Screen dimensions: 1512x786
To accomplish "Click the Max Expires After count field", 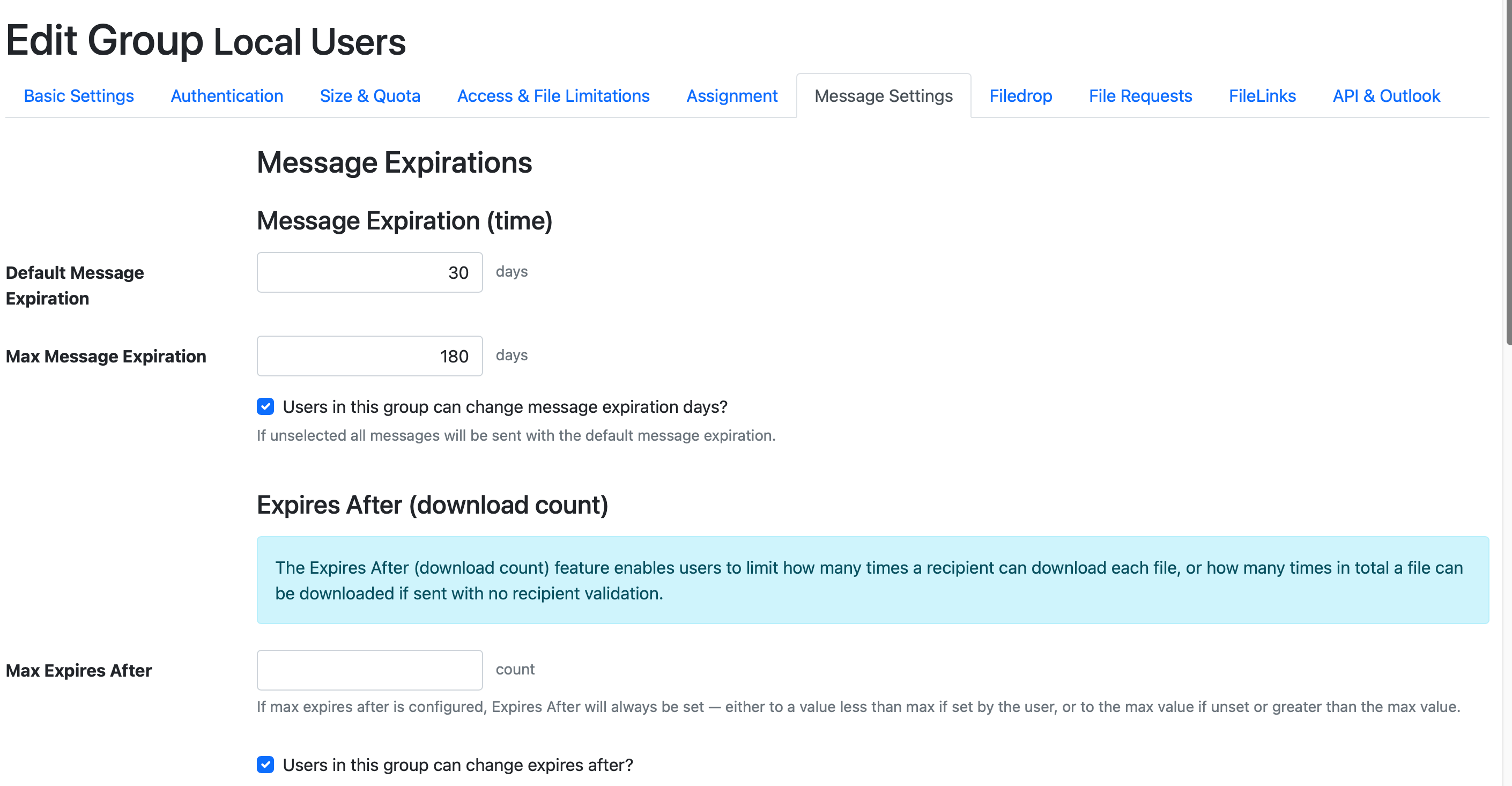I will click(x=369, y=669).
